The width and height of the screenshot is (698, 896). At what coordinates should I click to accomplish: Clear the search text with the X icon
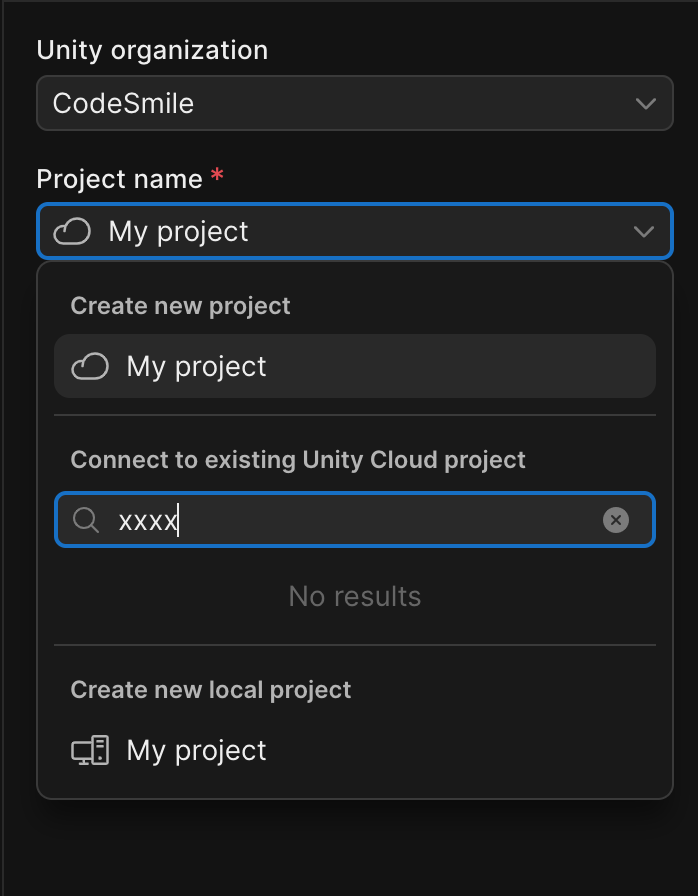point(616,520)
